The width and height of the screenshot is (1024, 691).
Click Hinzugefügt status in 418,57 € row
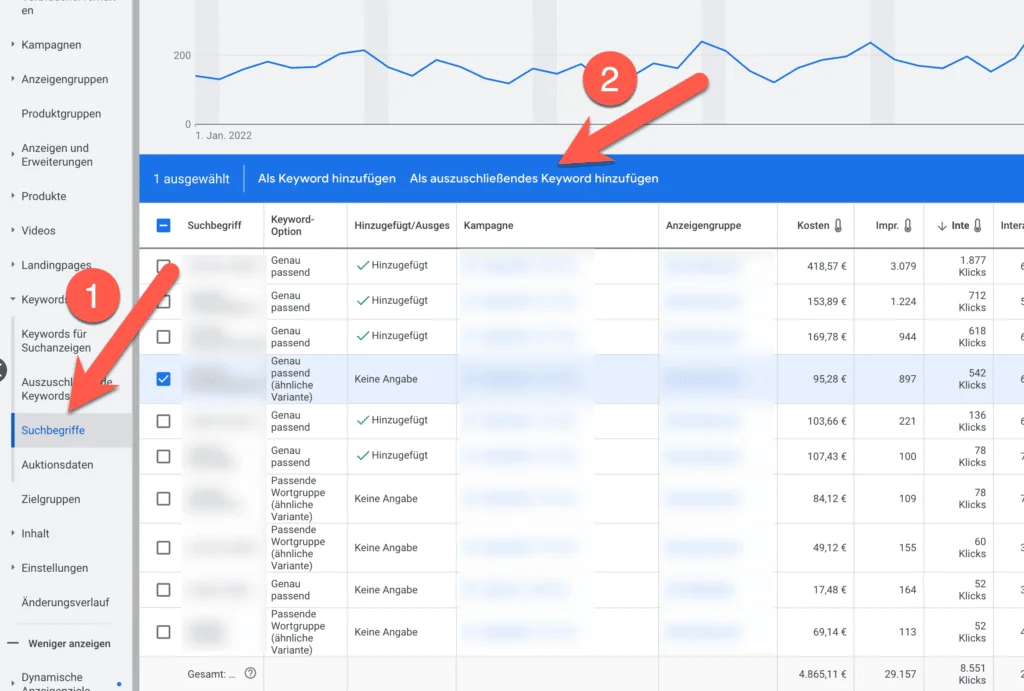point(392,265)
